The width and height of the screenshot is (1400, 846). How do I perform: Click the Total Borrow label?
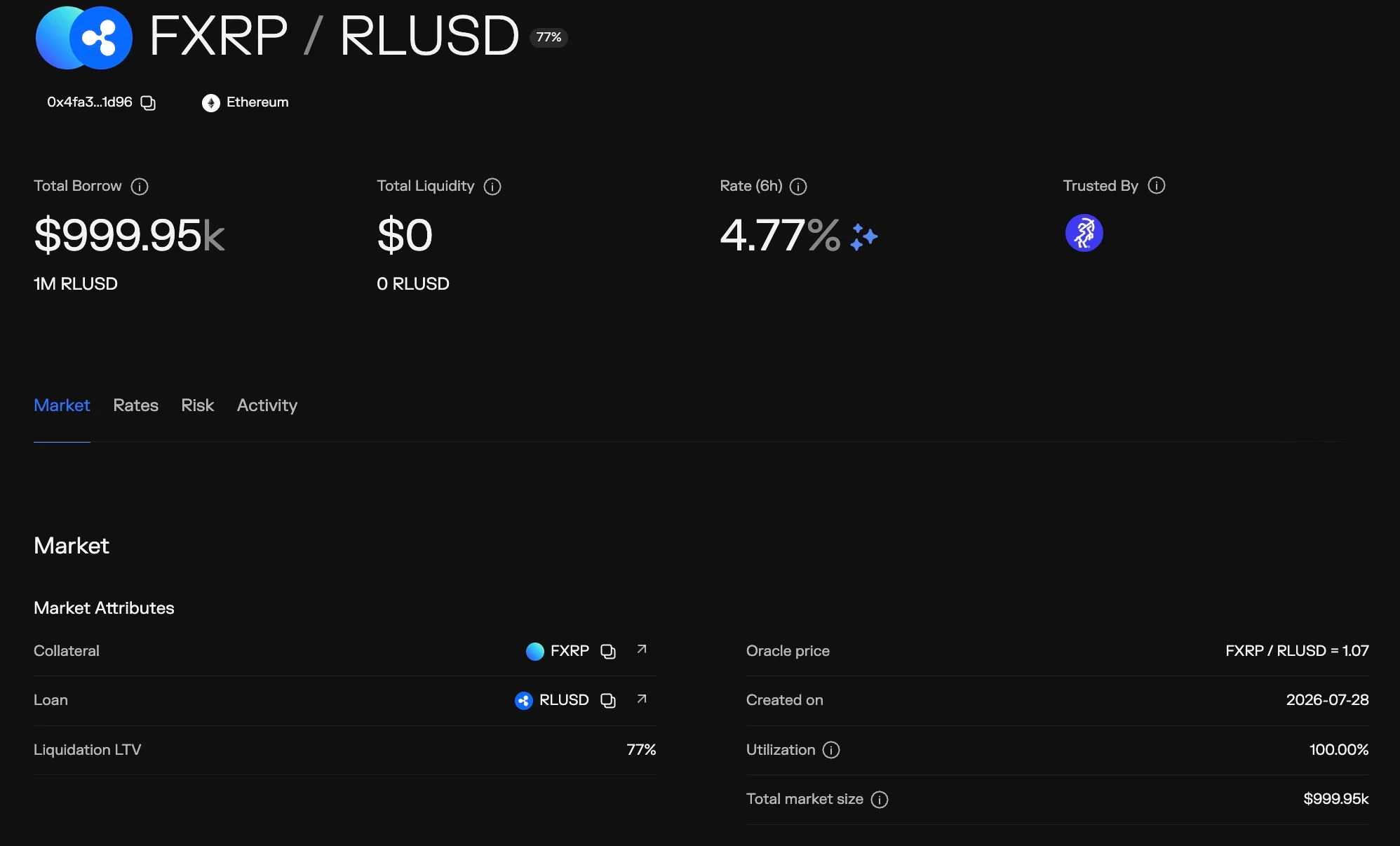[x=78, y=186]
